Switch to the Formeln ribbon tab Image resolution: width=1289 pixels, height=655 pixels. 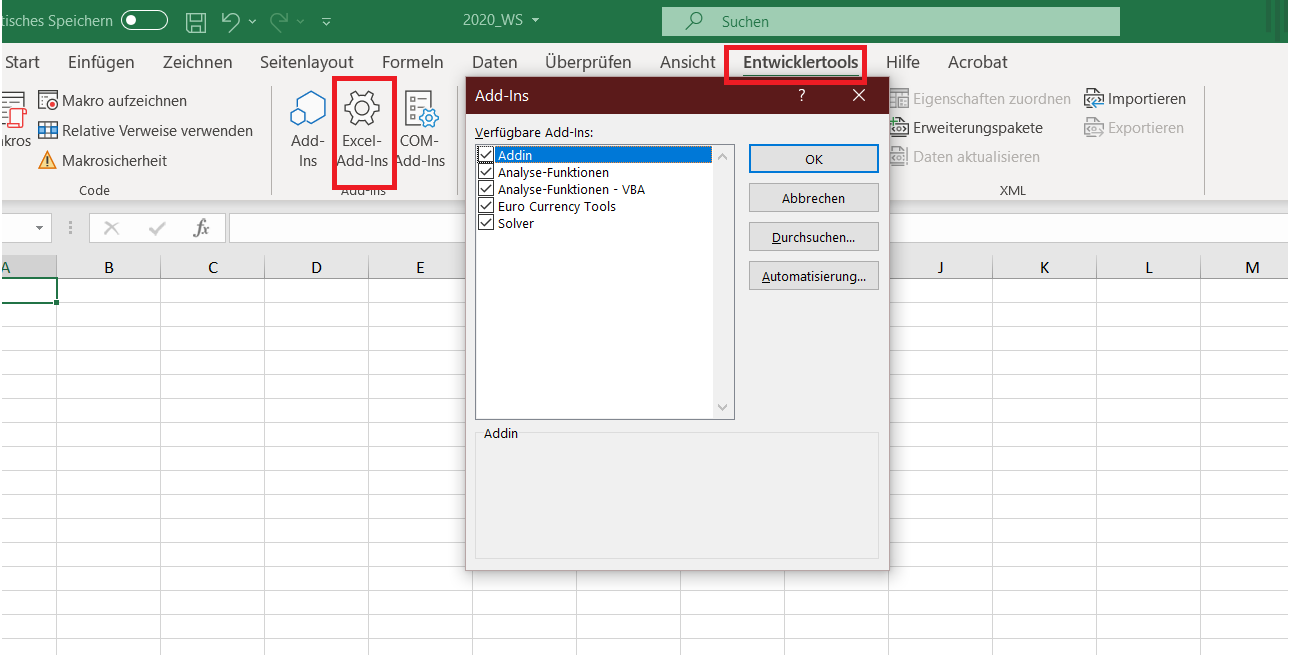point(412,62)
